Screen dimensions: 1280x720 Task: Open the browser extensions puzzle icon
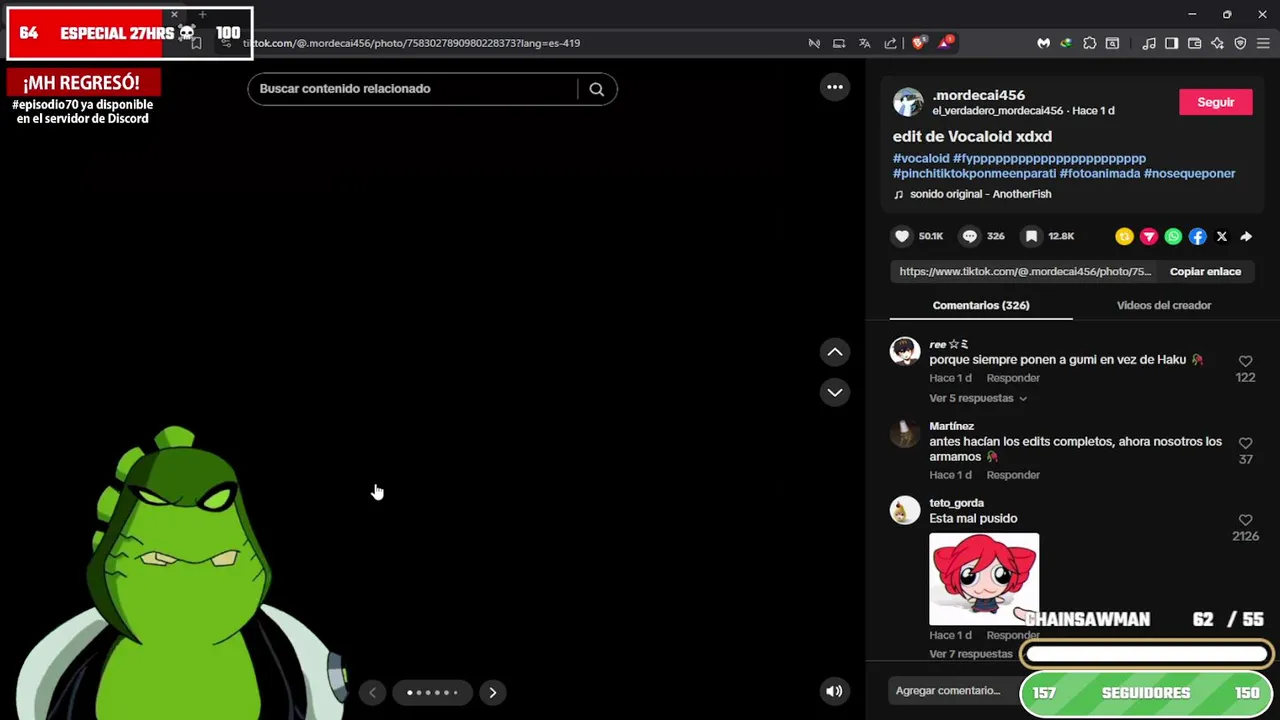click(1090, 43)
